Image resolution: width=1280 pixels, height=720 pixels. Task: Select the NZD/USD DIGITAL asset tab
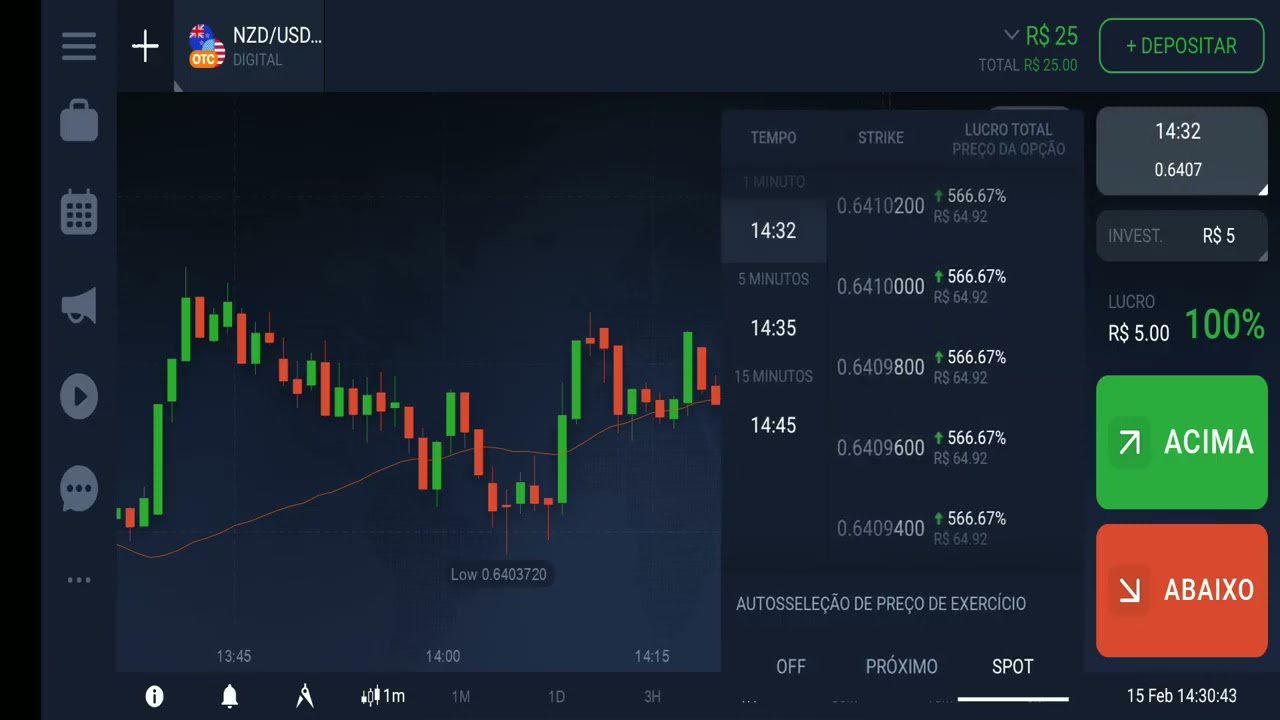(x=250, y=46)
